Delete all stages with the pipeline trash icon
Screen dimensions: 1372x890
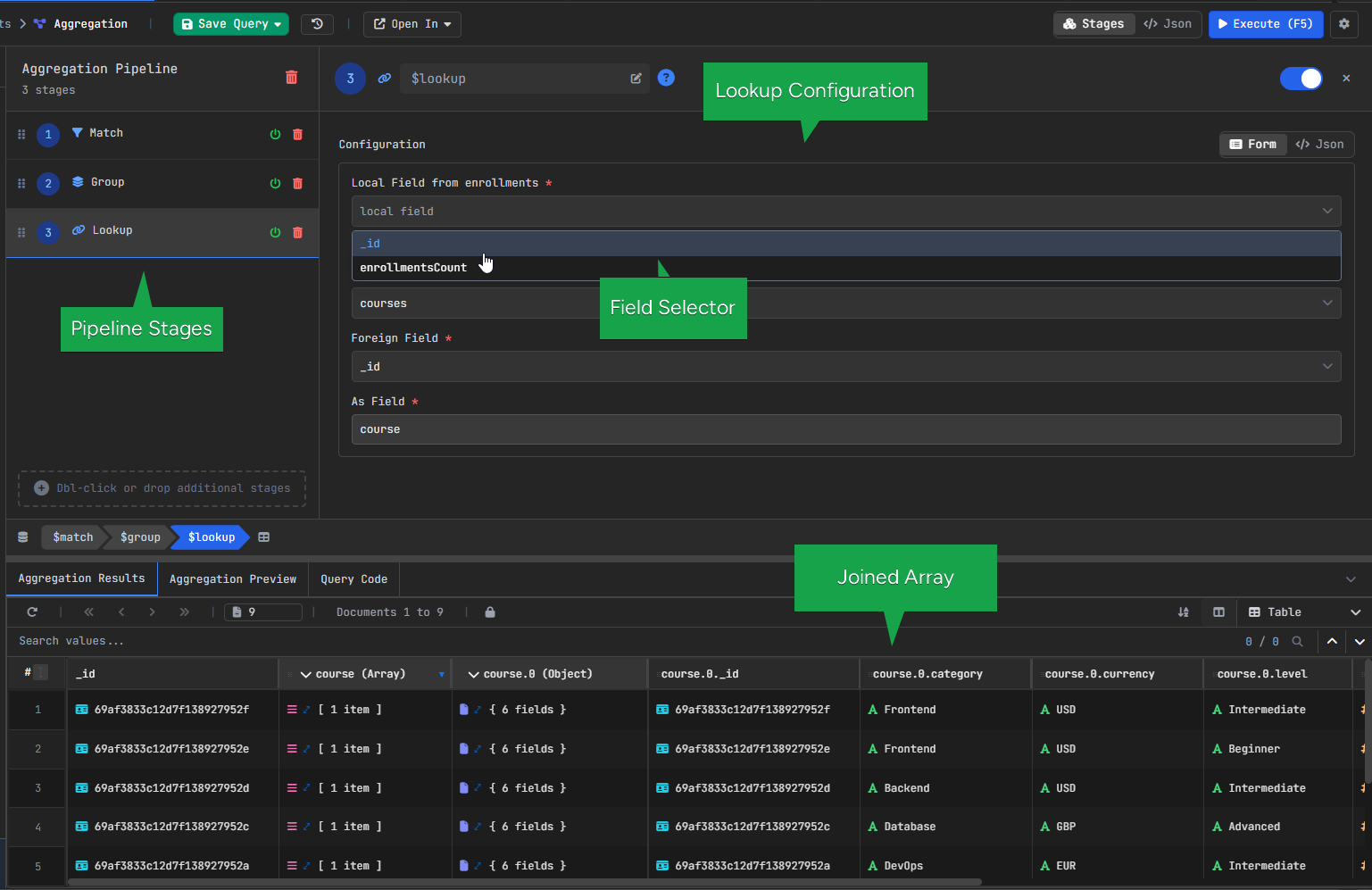pos(291,78)
